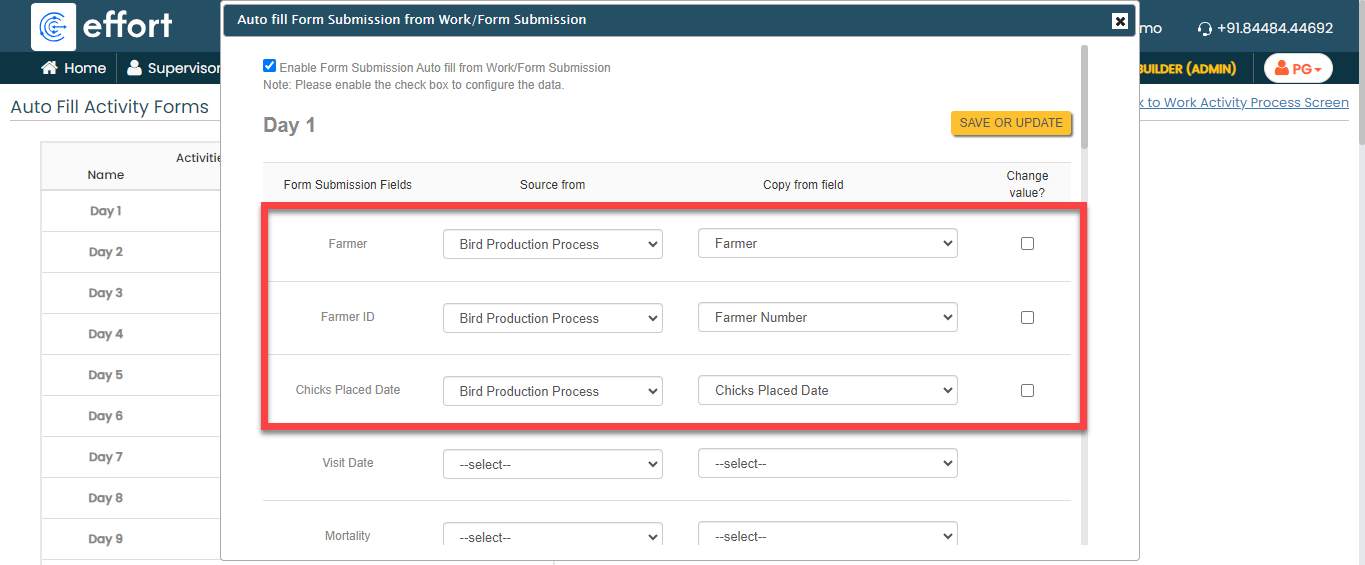Tick Change value checkbox for Farmer
Screen dimensions: 1365x565
1027,244
